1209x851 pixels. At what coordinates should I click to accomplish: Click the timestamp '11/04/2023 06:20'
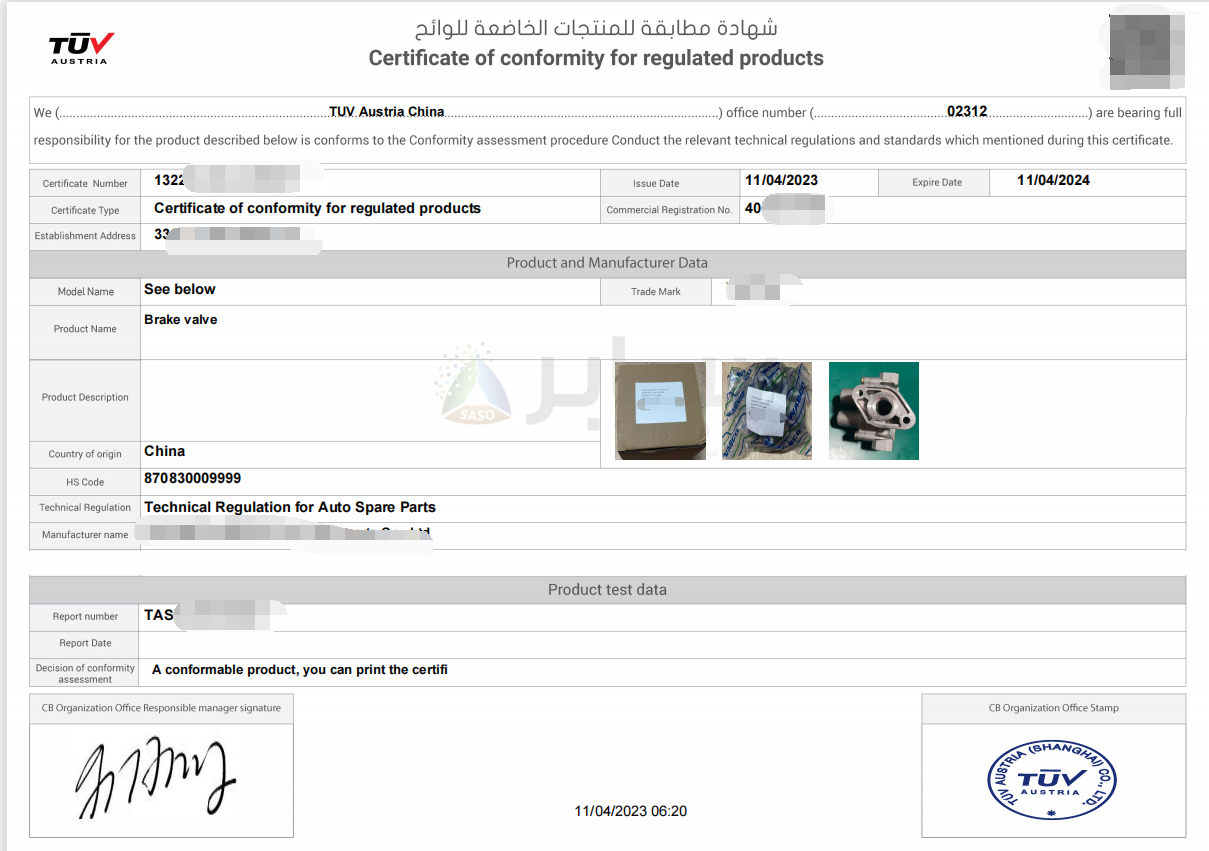click(x=631, y=811)
